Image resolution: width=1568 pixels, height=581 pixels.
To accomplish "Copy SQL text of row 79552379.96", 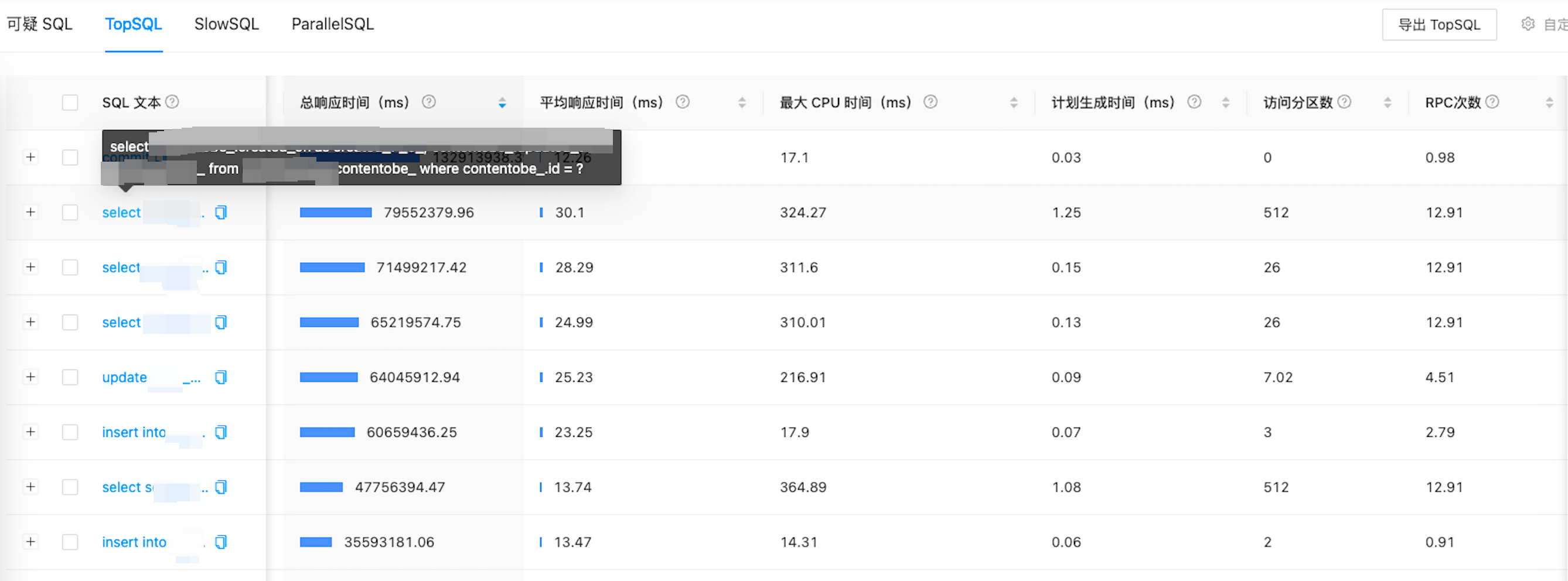I will pos(221,213).
